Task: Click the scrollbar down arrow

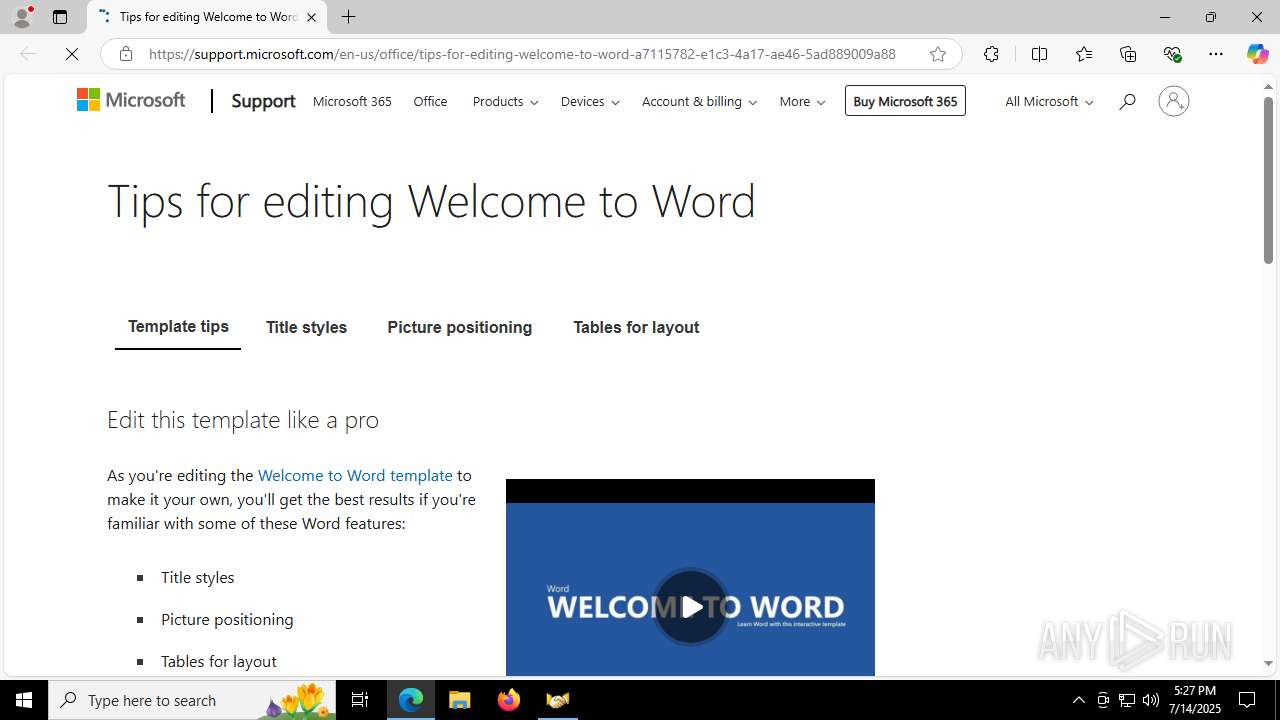Action: (1268, 663)
